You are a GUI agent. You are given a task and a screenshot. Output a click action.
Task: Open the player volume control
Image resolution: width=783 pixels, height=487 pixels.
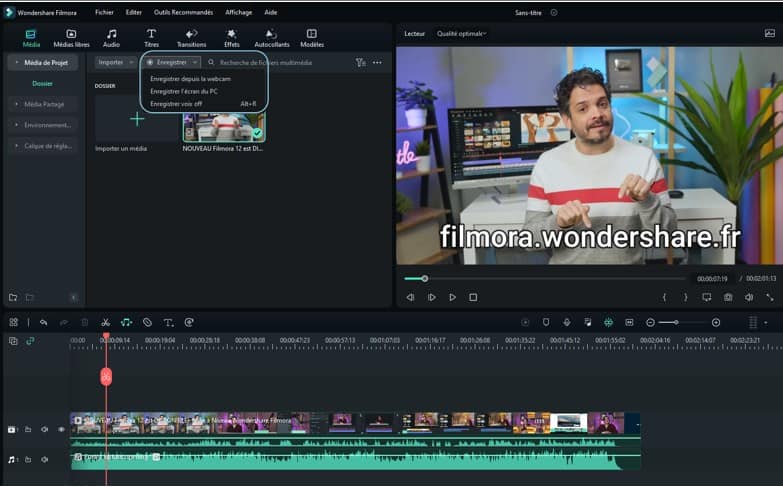[x=749, y=297]
